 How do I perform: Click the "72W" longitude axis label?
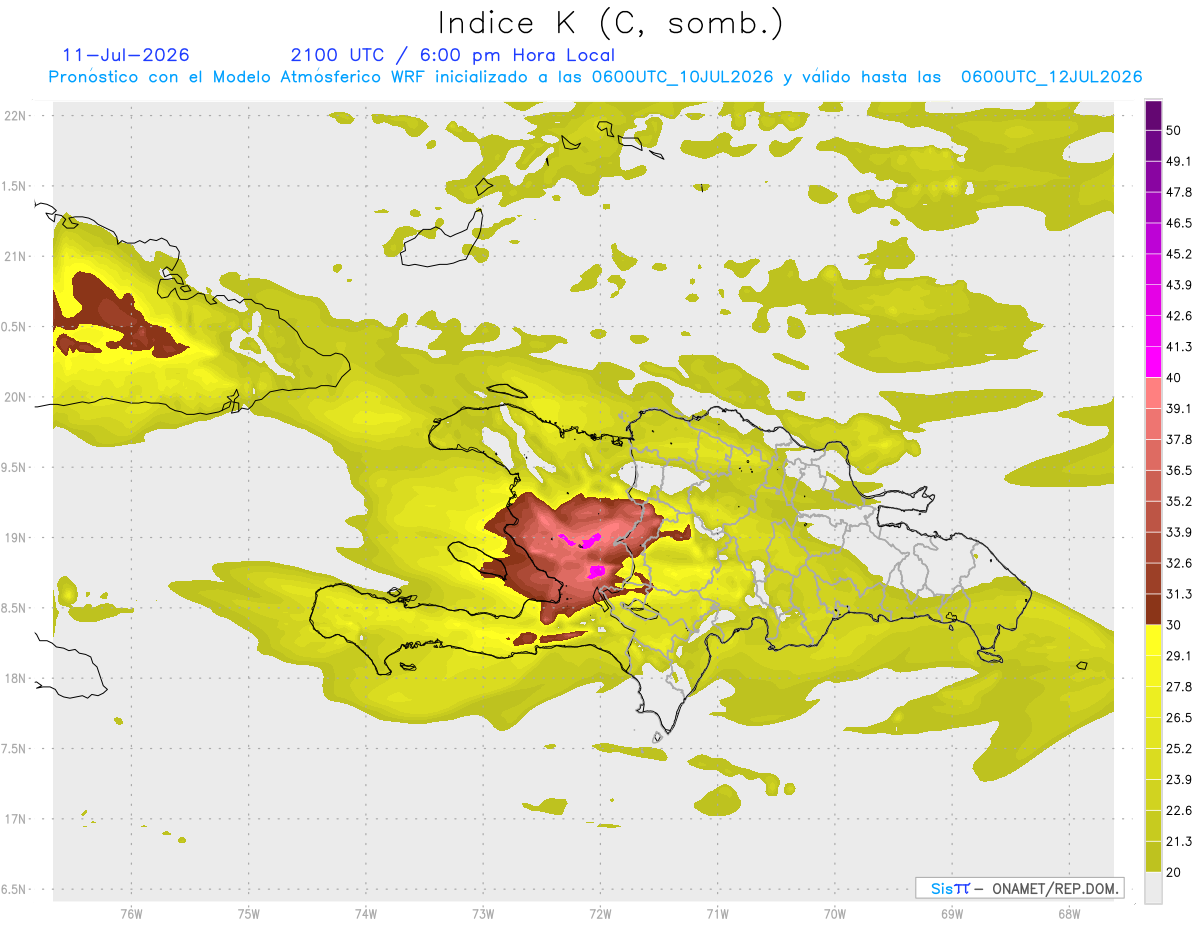coord(600,914)
